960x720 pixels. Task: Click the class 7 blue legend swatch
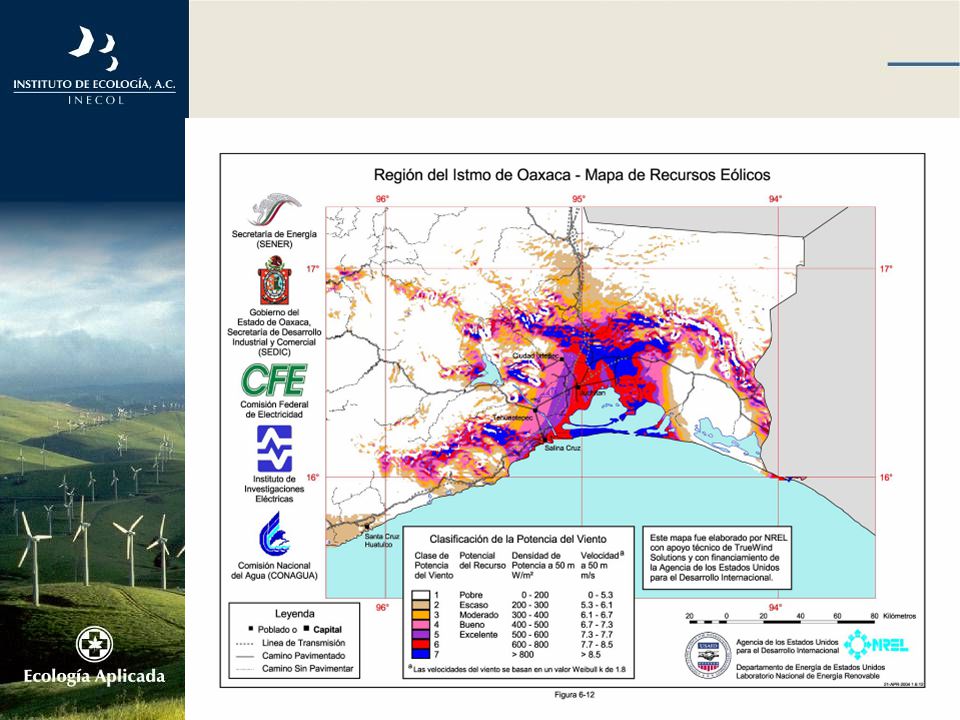(x=421, y=654)
